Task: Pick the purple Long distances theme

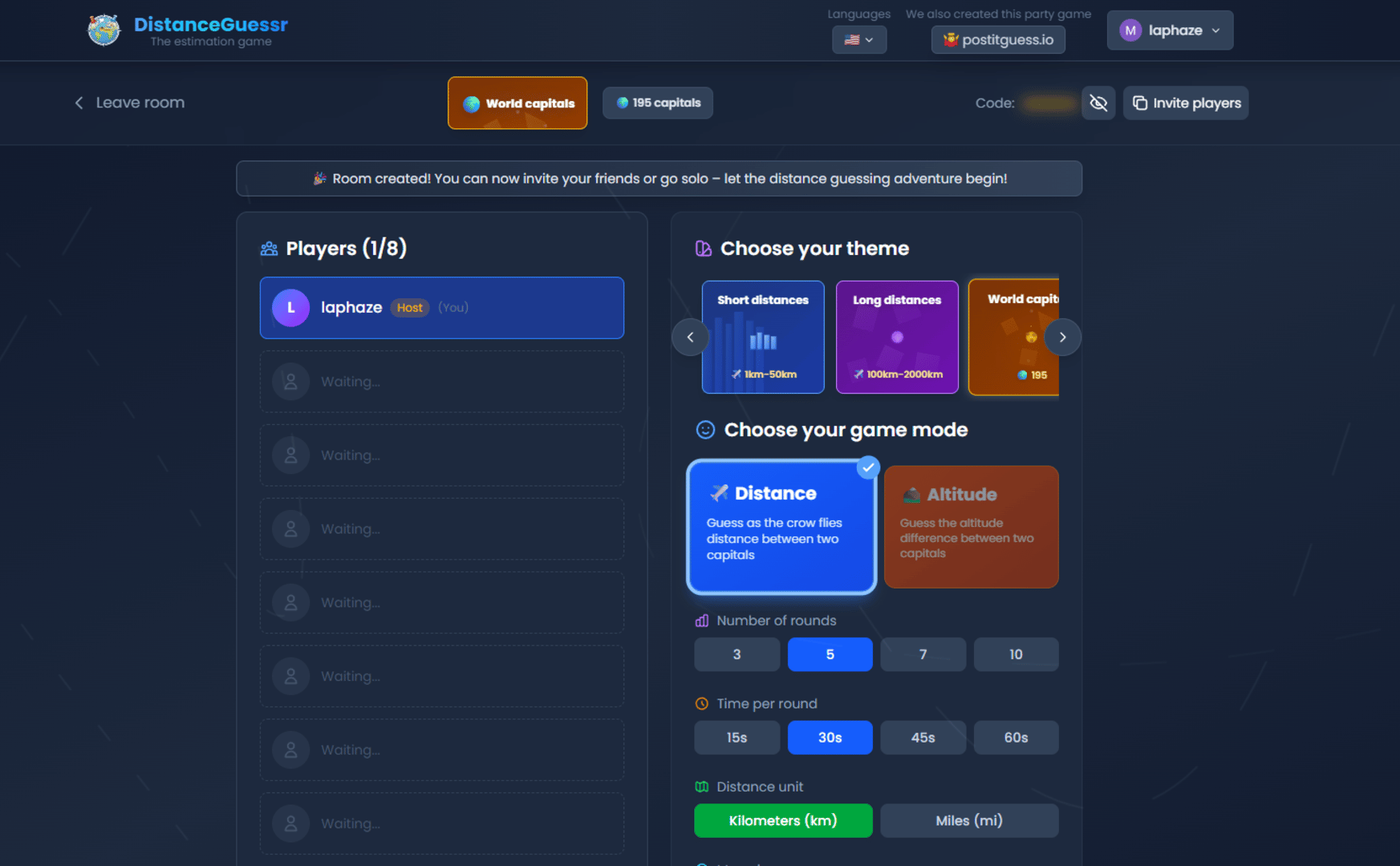Action: [x=896, y=337]
